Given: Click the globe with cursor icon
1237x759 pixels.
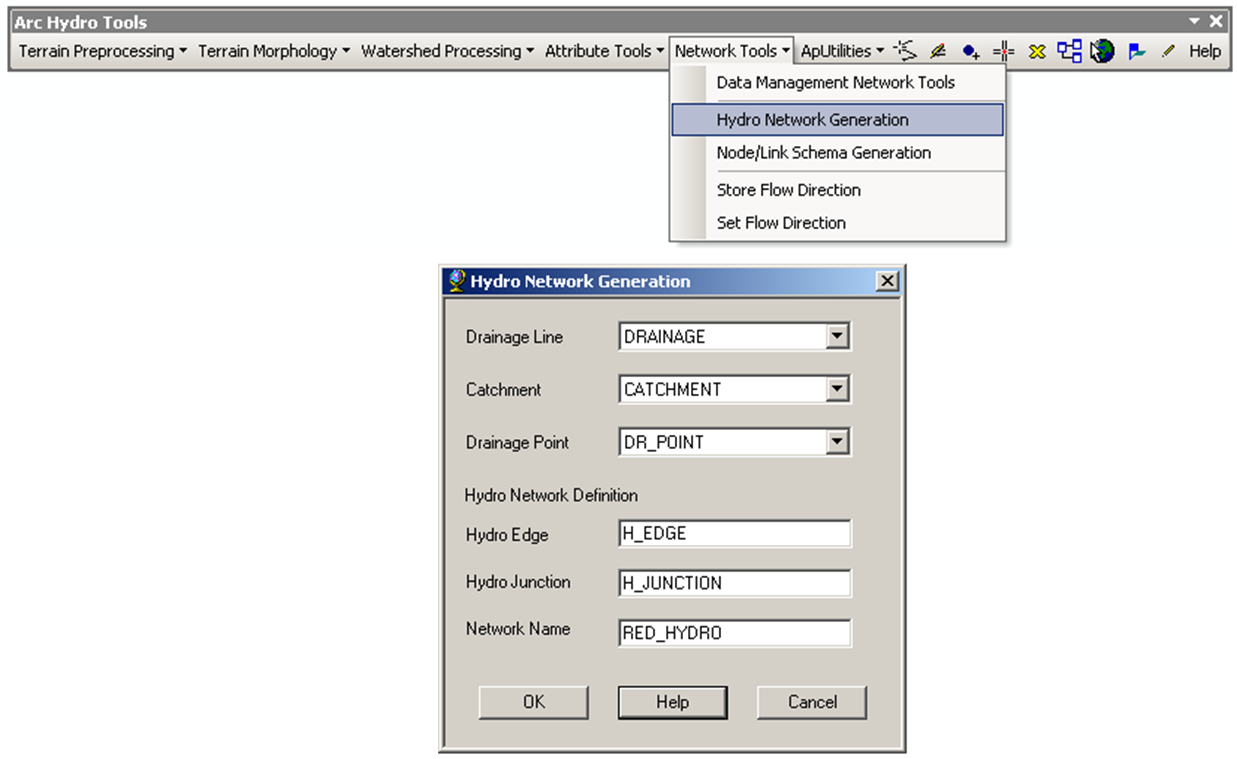Looking at the screenshot, I should click(1102, 51).
